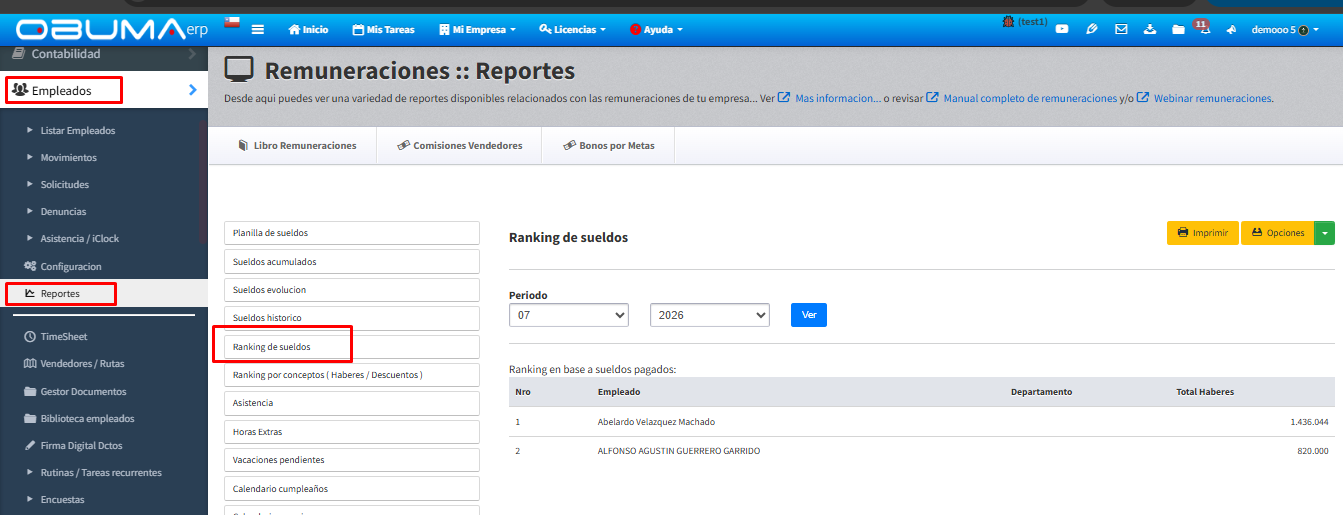The width and height of the screenshot is (1343, 515).
Task: Expand Asistencia / iClock in sidebar
Action: pyautogui.click(x=73, y=239)
